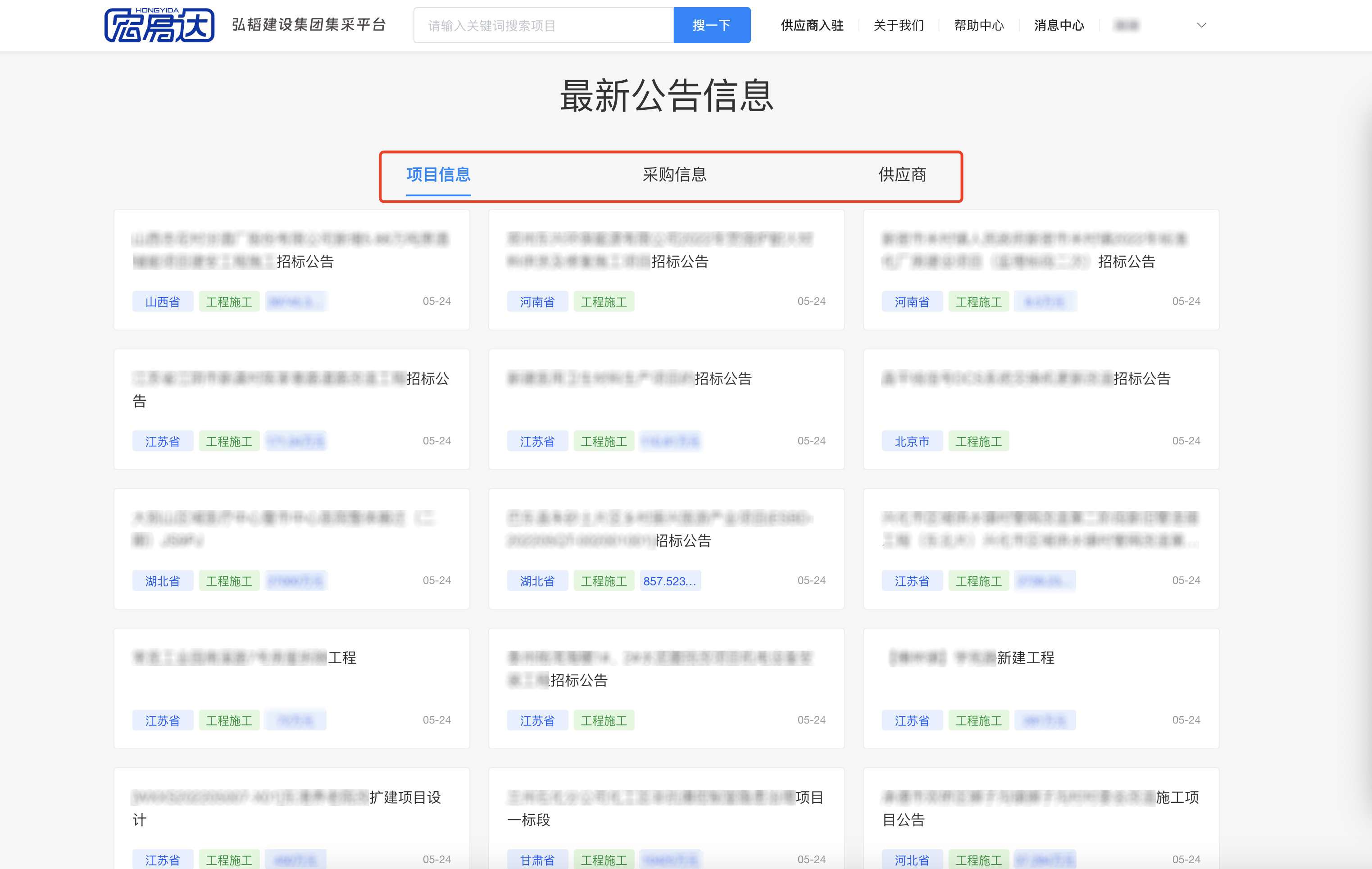This screenshot has height=869, width=1372.
Task: Click the 宏易达 Hongyida logo
Action: coord(159,25)
